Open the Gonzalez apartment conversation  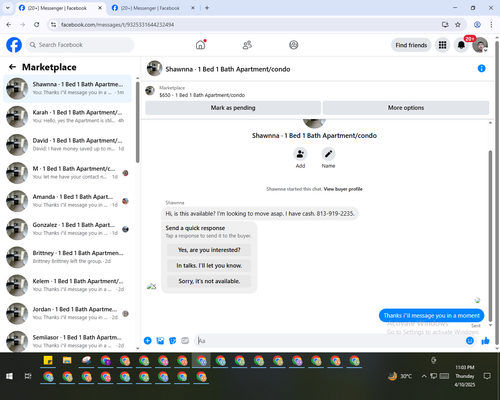(67, 229)
